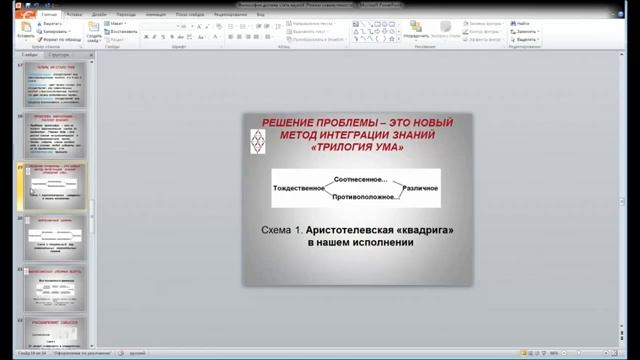Click the Направление текста icon
This screenshot has width=640, height=360.
[x=289, y=24]
